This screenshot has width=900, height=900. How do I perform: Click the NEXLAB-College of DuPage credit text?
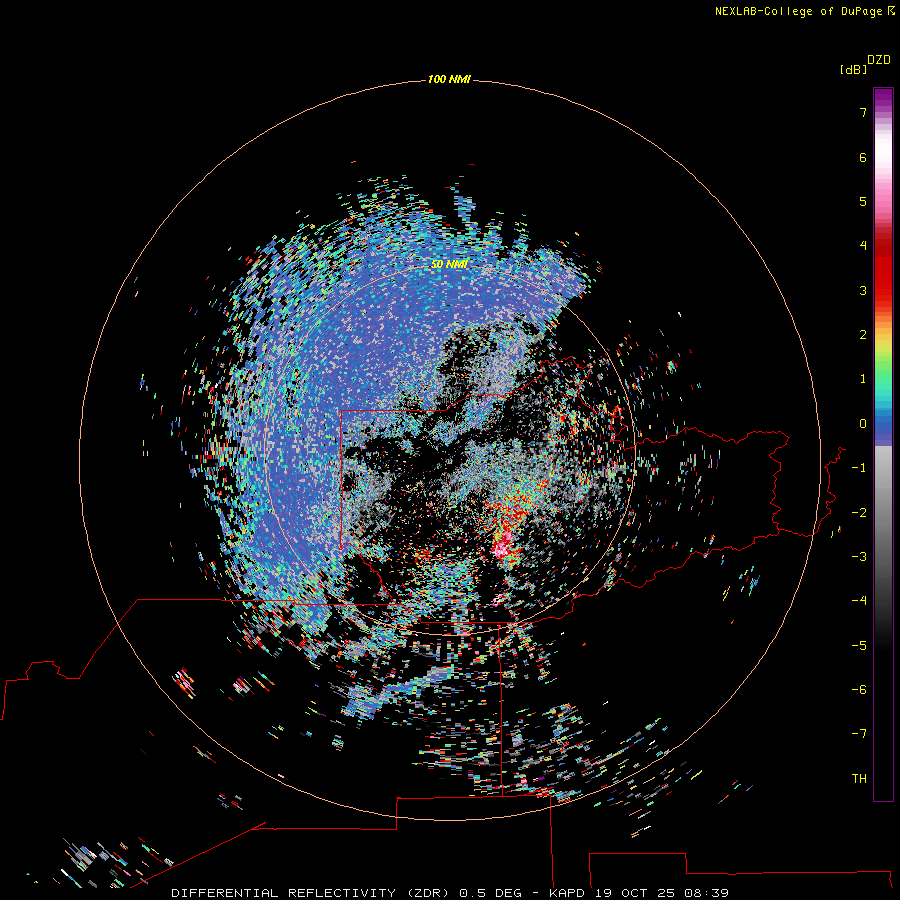[x=804, y=11]
